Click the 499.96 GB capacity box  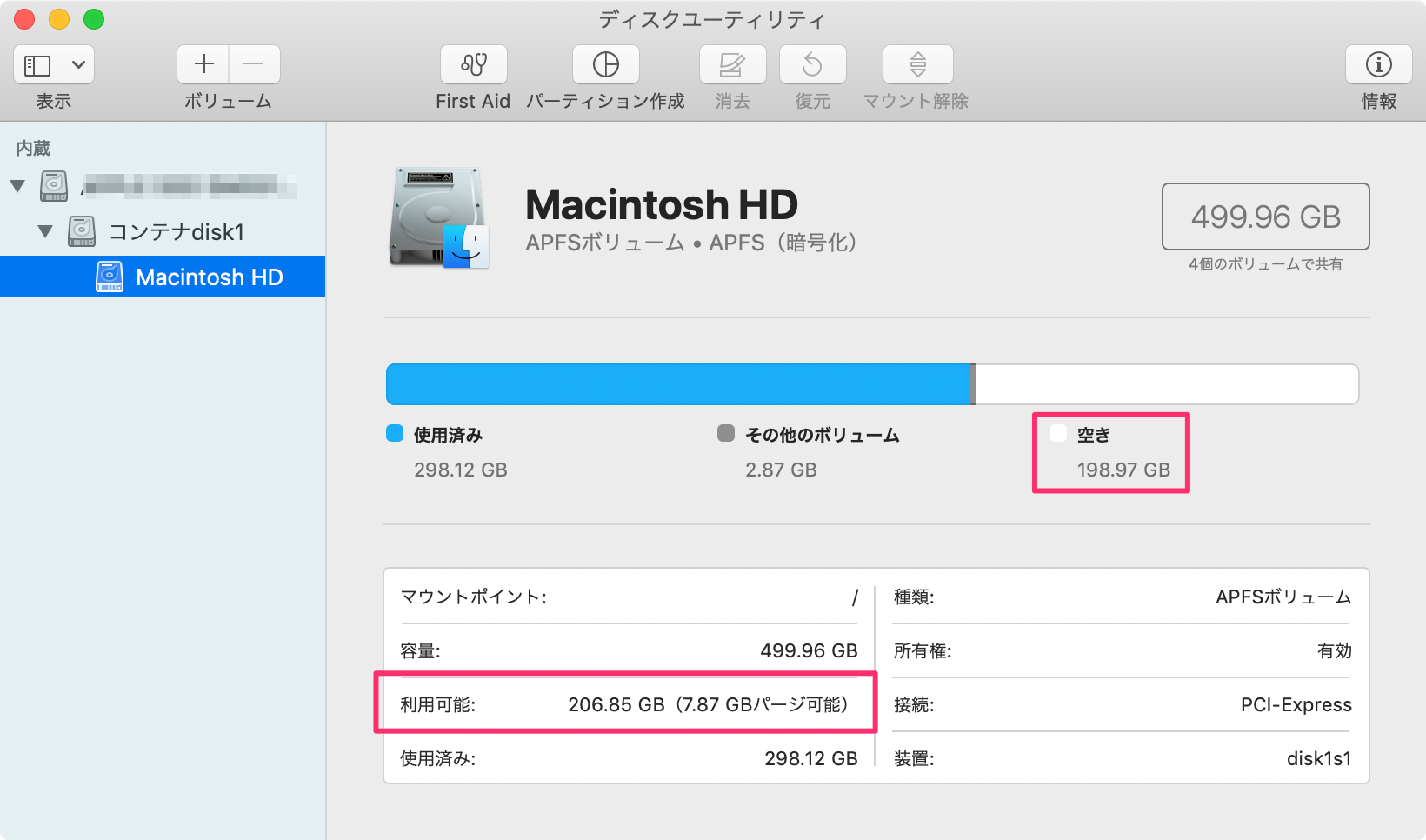1265,217
